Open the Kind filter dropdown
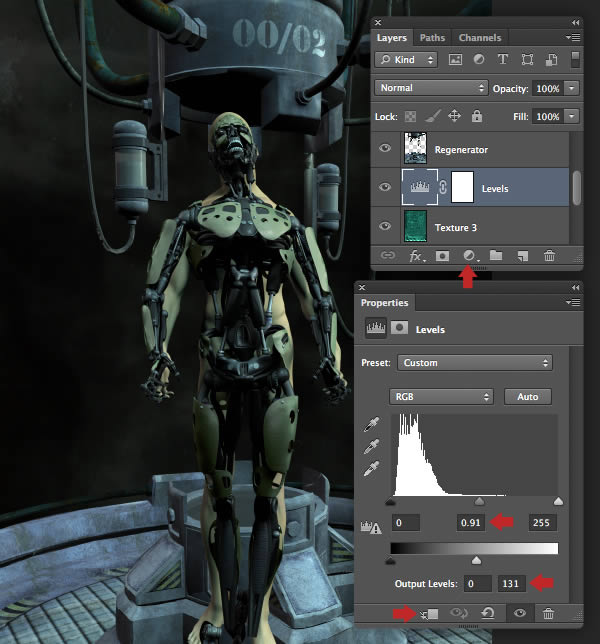This screenshot has height=644, width=600. (x=406, y=60)
